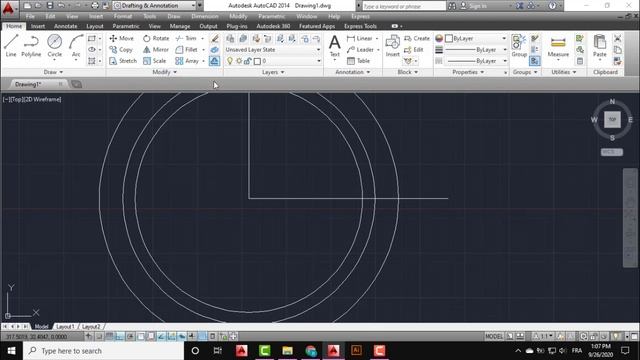
Task: Click the Group icon
Action: pos(519,45)
